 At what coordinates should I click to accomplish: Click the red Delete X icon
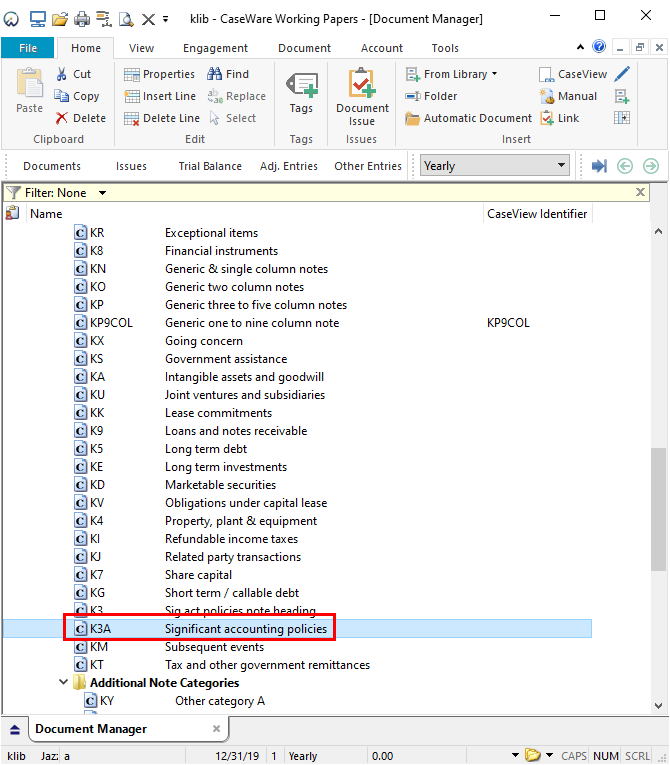click(61, 118)
